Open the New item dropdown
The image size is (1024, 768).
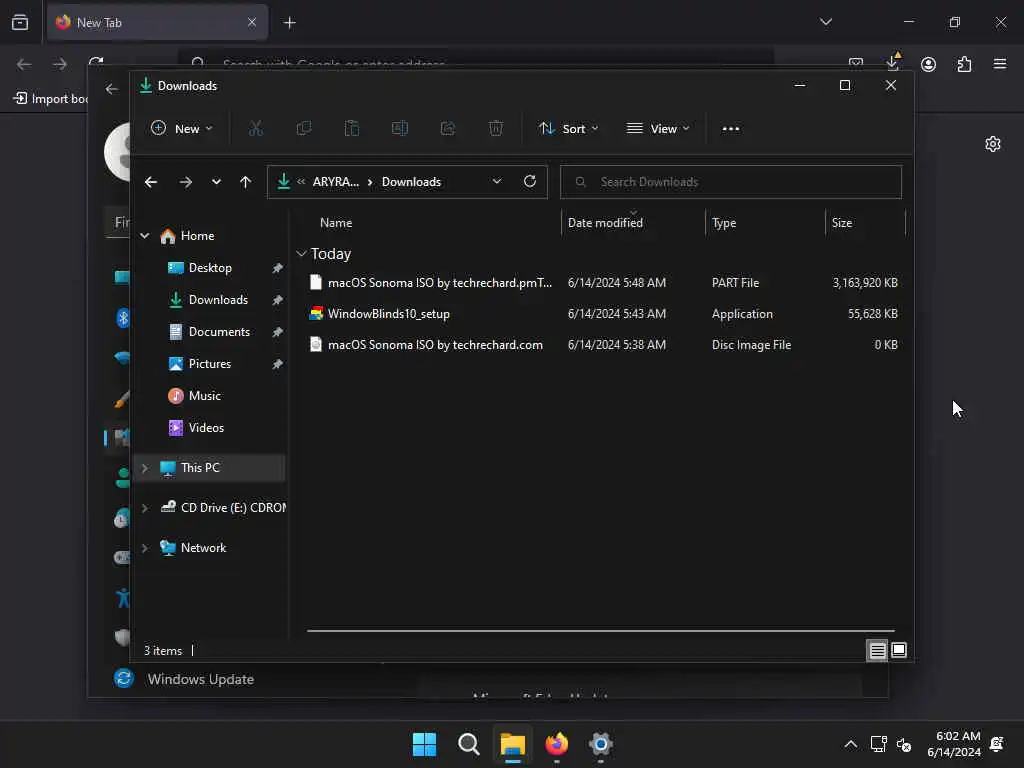182,129
